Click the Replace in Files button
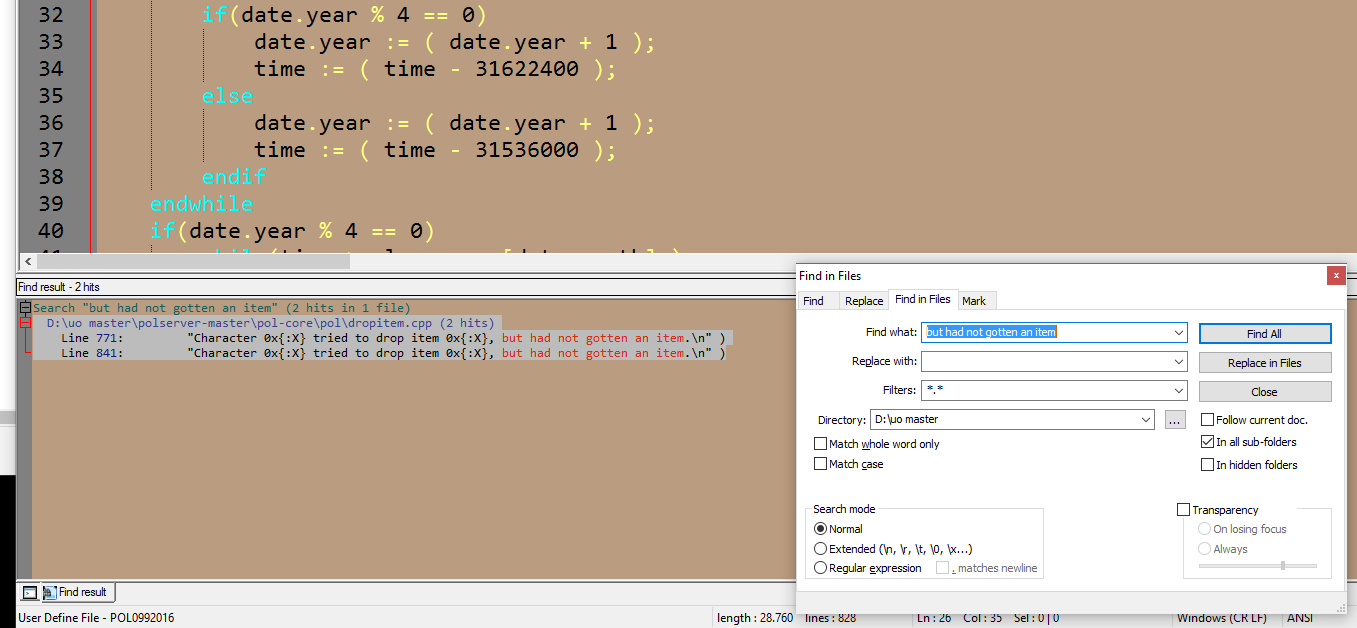The height and width of the screenshot is (628, 1357). point(1264,363)
